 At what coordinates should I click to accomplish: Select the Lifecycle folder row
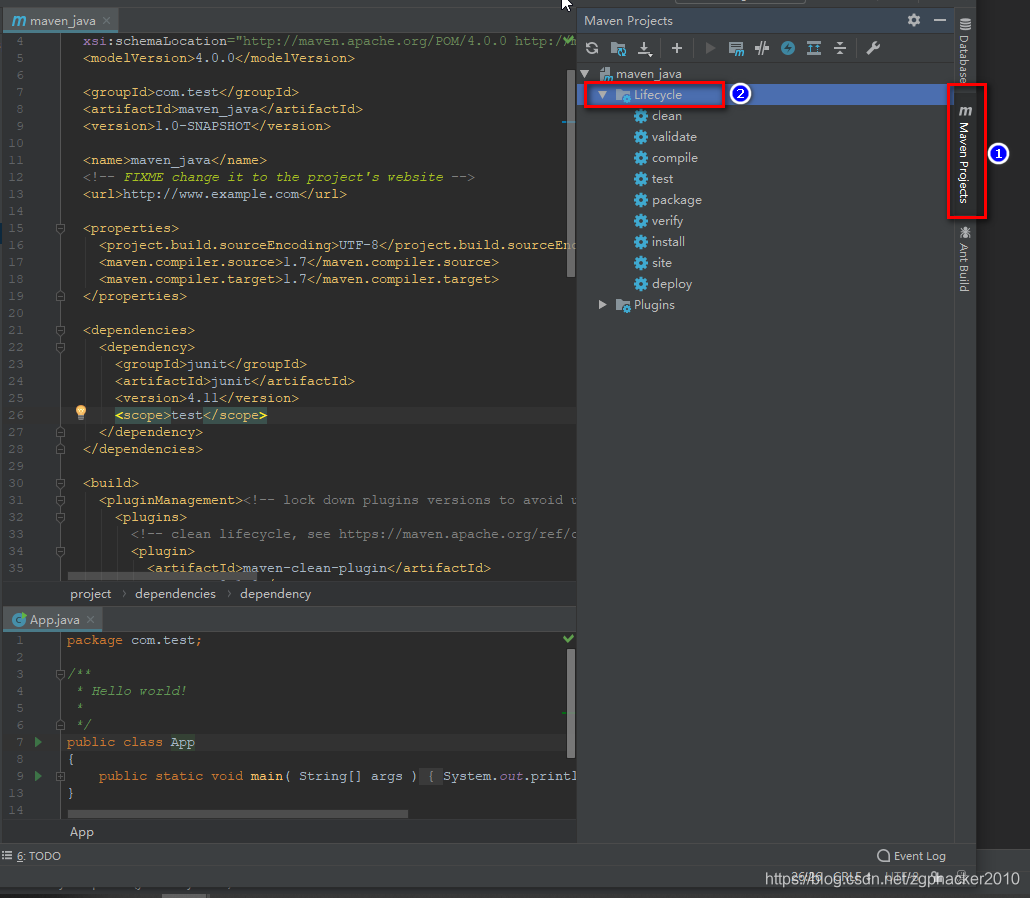765,95
